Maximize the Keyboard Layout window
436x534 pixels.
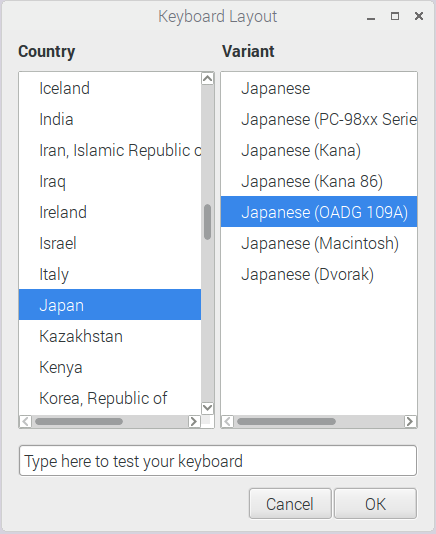[395, 16]
